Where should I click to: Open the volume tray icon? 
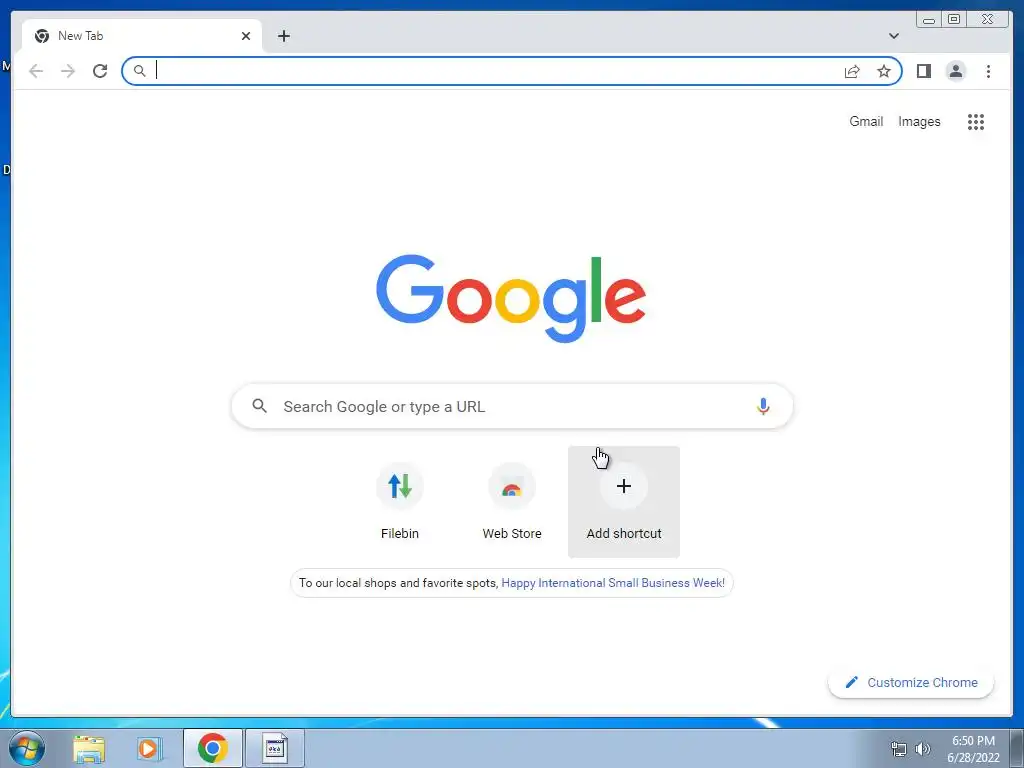922,748
